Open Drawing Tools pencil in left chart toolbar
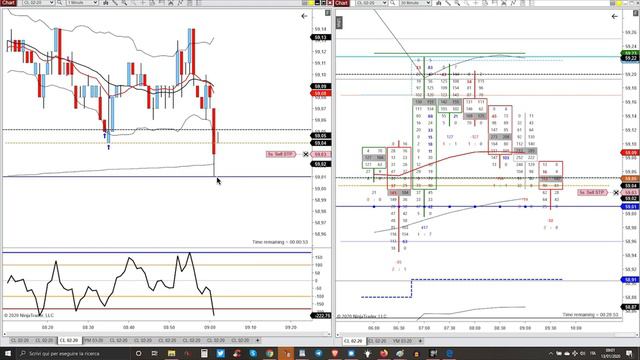Screen dimensions: 640x360 [x=115, y=3]
